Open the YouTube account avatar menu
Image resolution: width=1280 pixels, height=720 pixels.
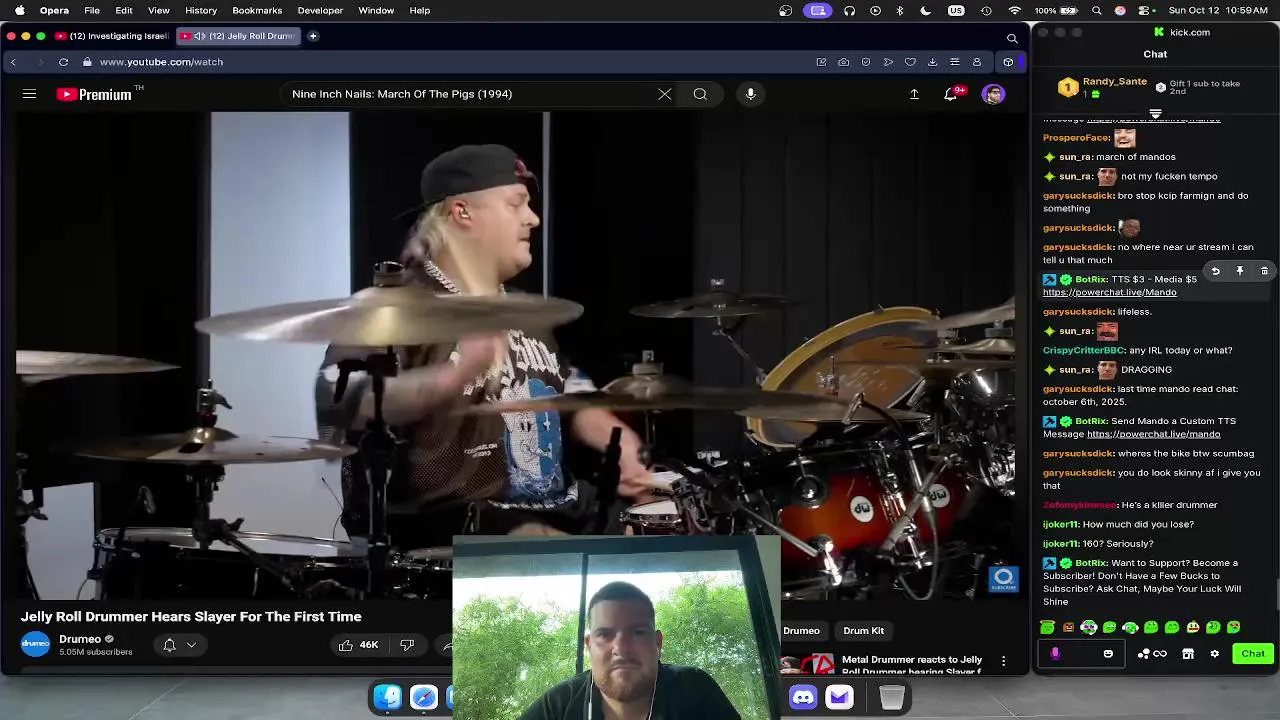click(993, 94)
